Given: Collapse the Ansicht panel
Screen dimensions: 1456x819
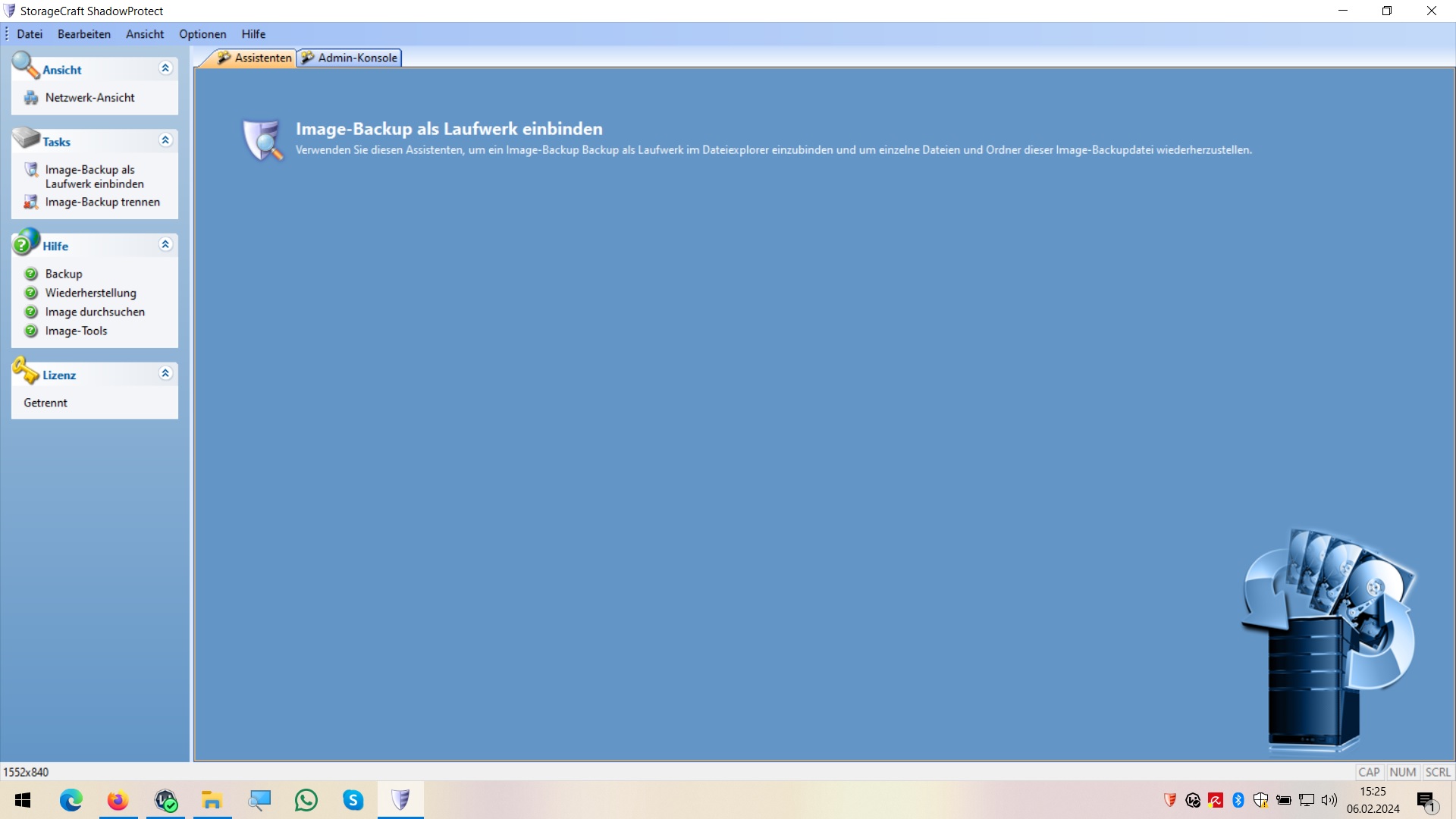Looking at the screenshot, I should (165, 68).
